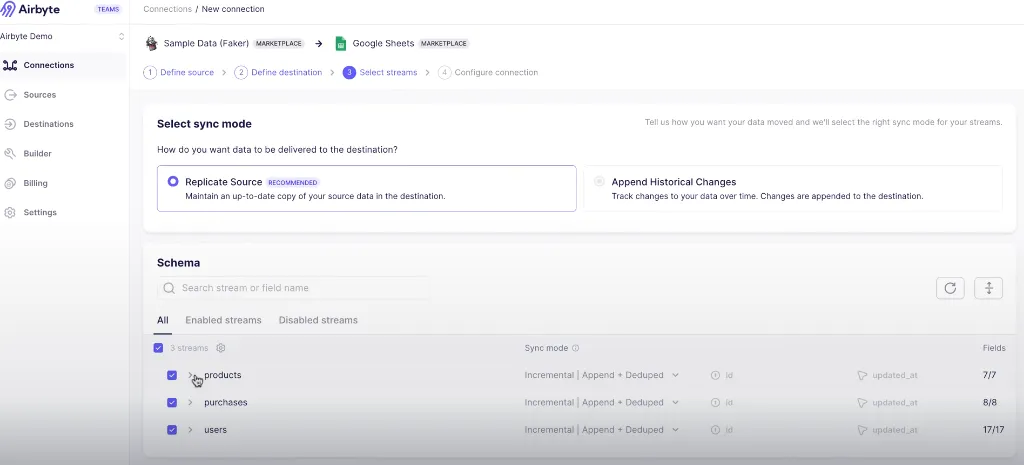Open the streams settings gear icon
Viewport: 1024px width, 465px height.
221,348
